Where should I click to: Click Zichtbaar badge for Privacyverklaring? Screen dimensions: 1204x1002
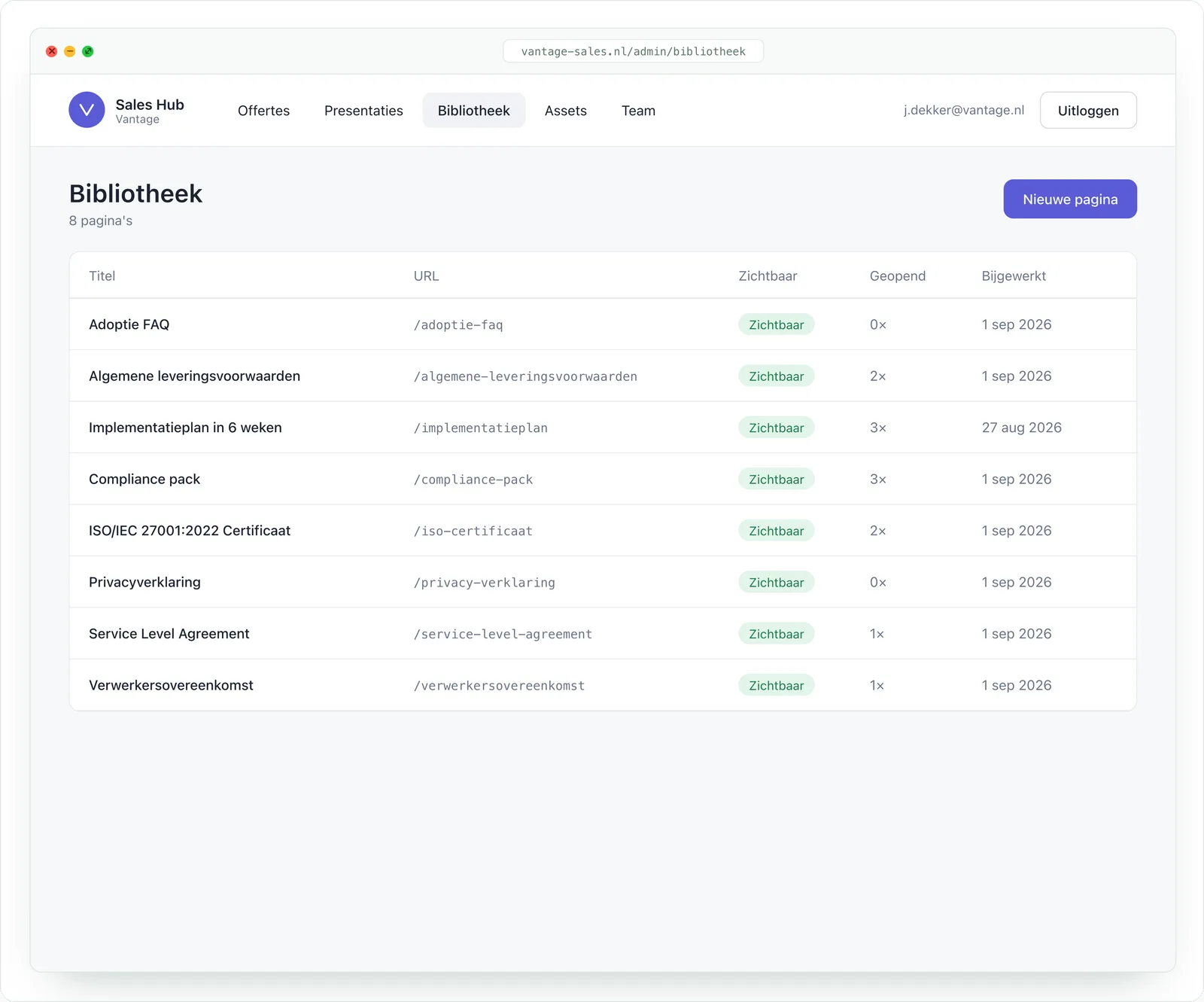point(776,582)
